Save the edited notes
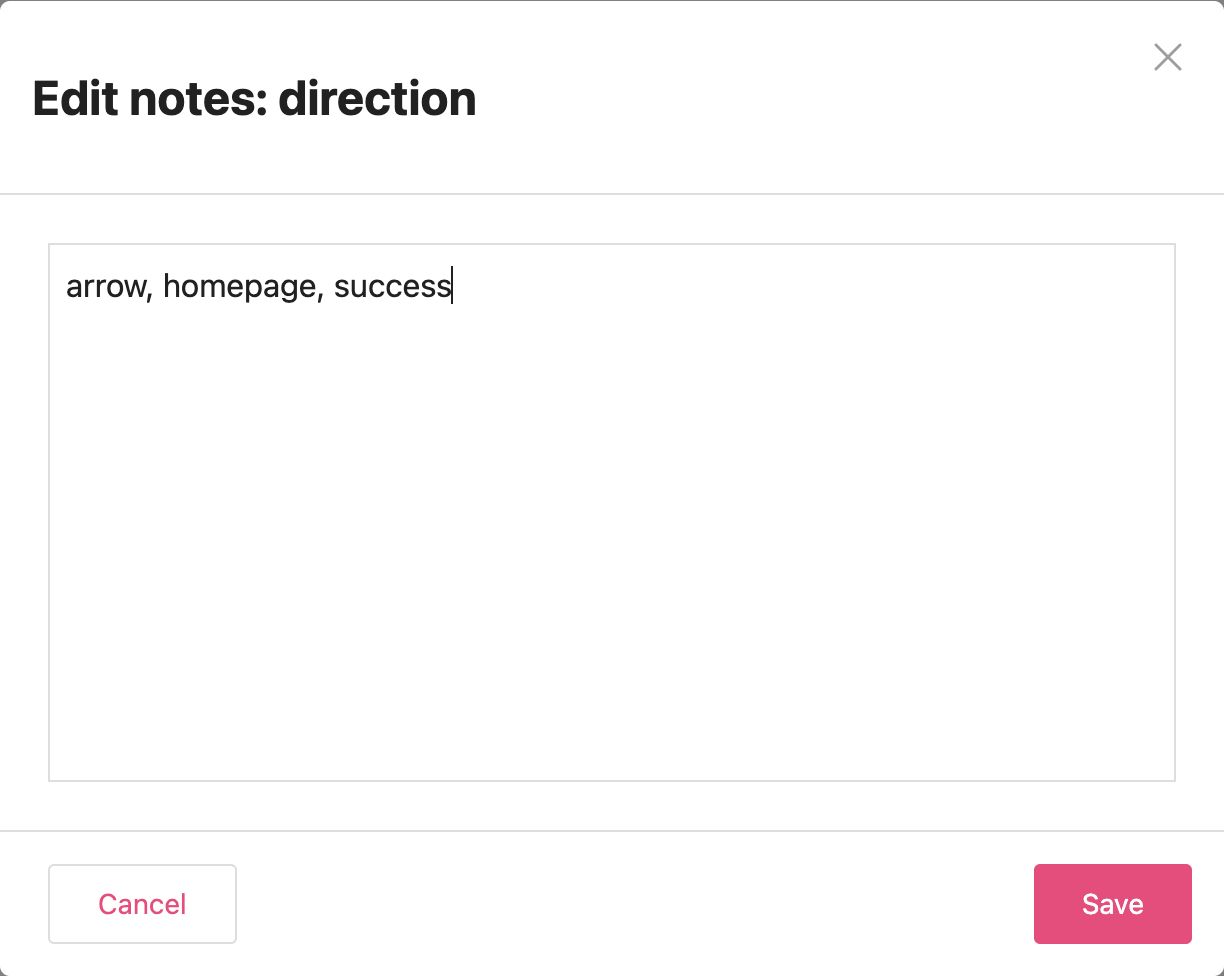The image size is (1224, 976). 1112,904
